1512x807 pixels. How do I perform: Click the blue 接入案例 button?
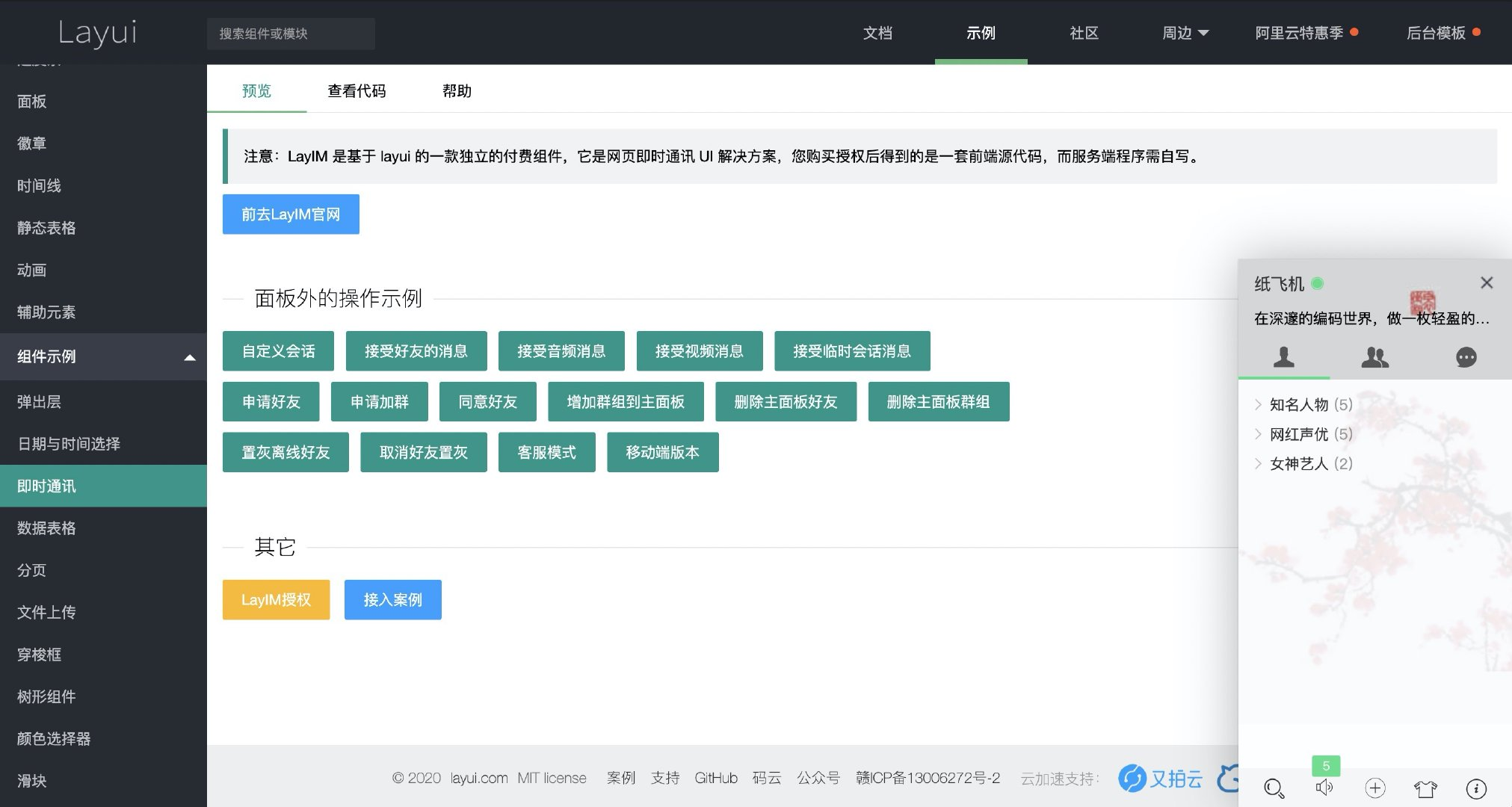click(392, 600)
